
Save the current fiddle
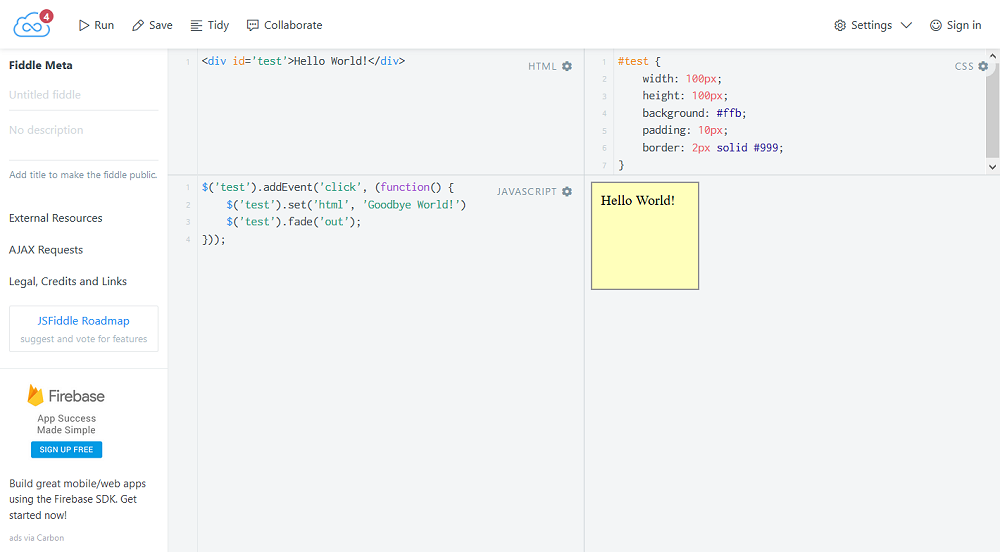(x=152, y=25)
